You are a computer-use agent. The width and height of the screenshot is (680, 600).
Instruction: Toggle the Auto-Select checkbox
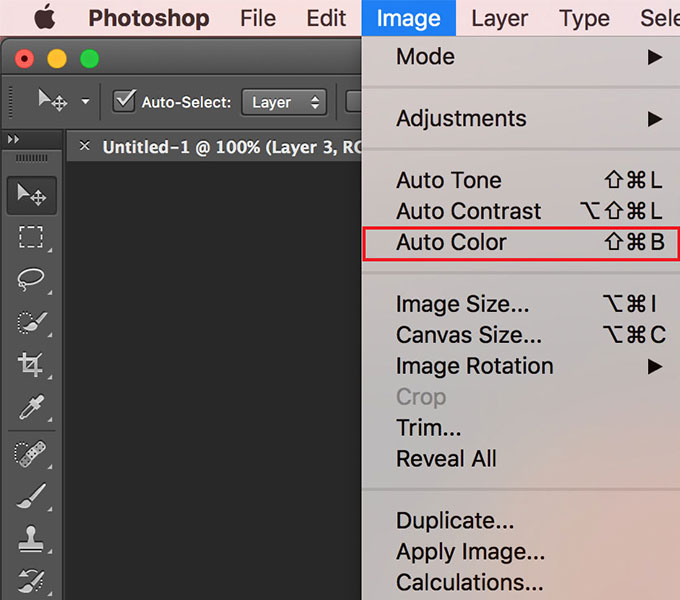[124, 101]
